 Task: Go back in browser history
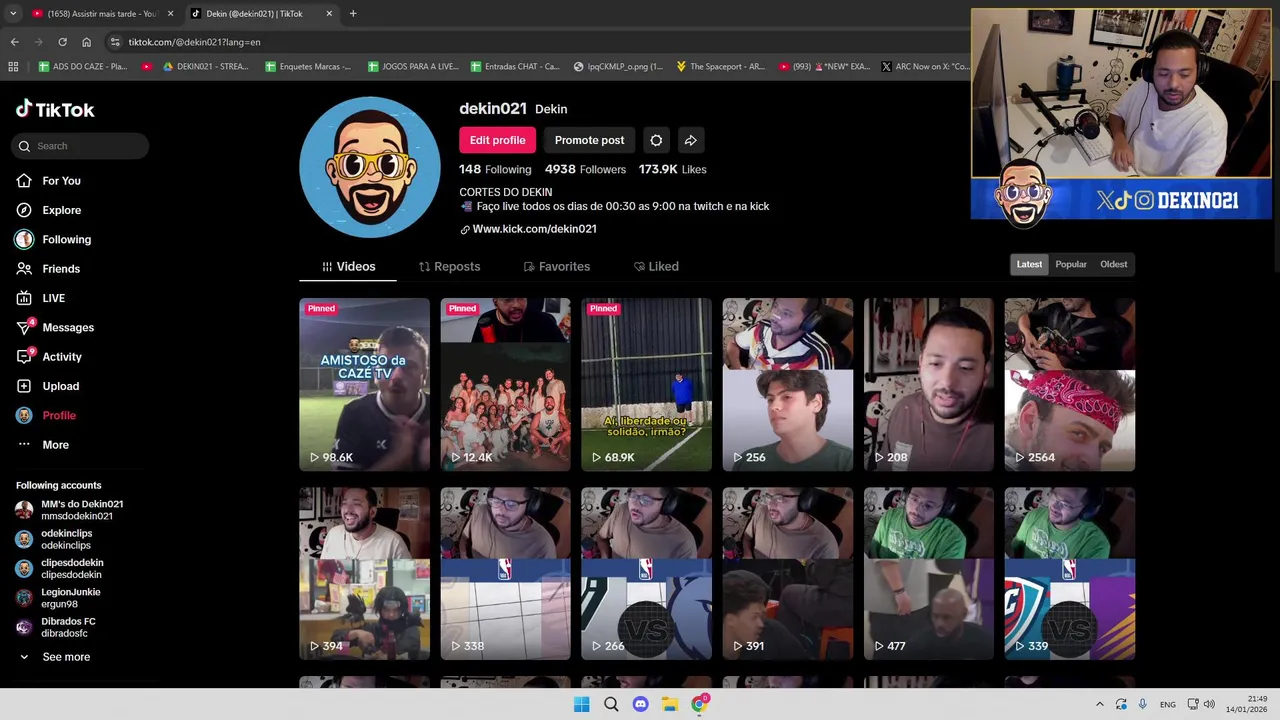point(14,42)
